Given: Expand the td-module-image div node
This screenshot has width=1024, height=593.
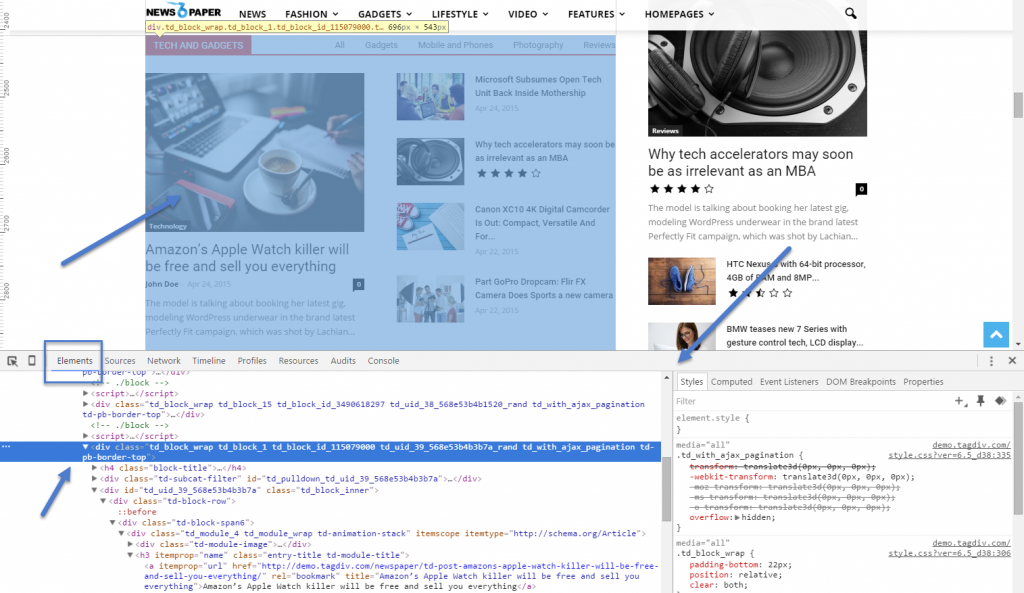Looking at the screenshot, I should tap(130, 544).
